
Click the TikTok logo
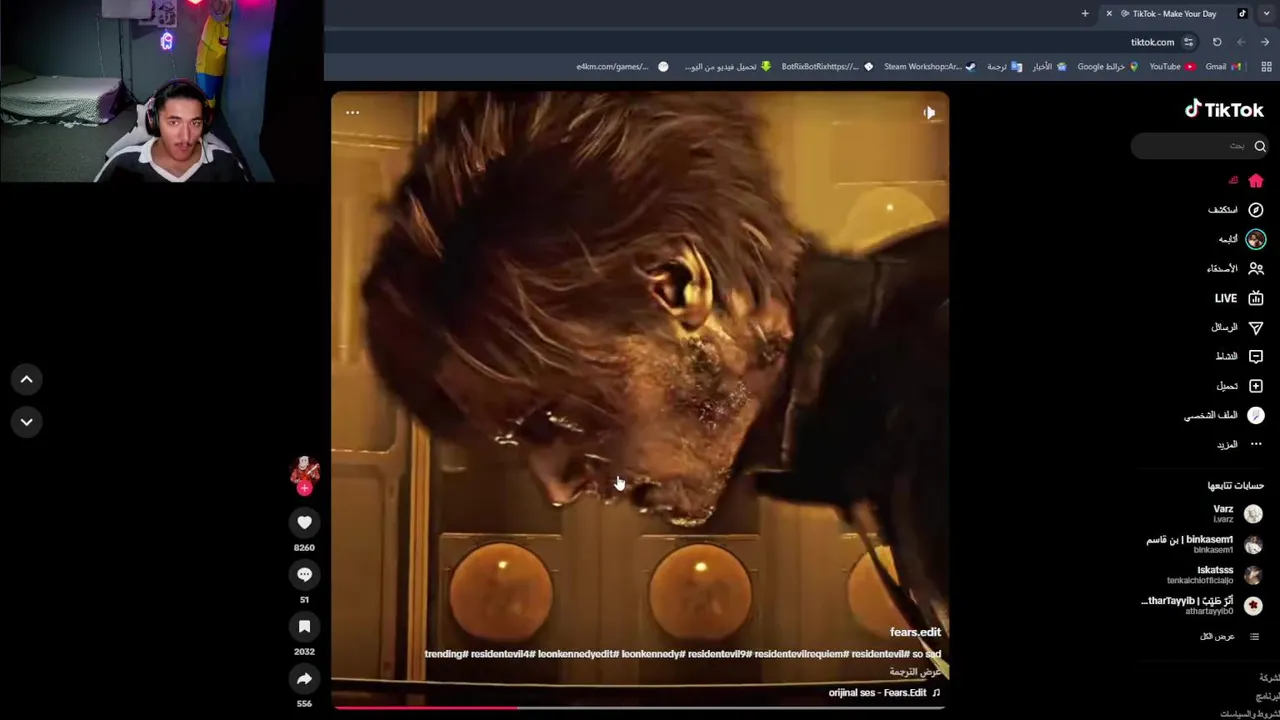pos(1224,110)
